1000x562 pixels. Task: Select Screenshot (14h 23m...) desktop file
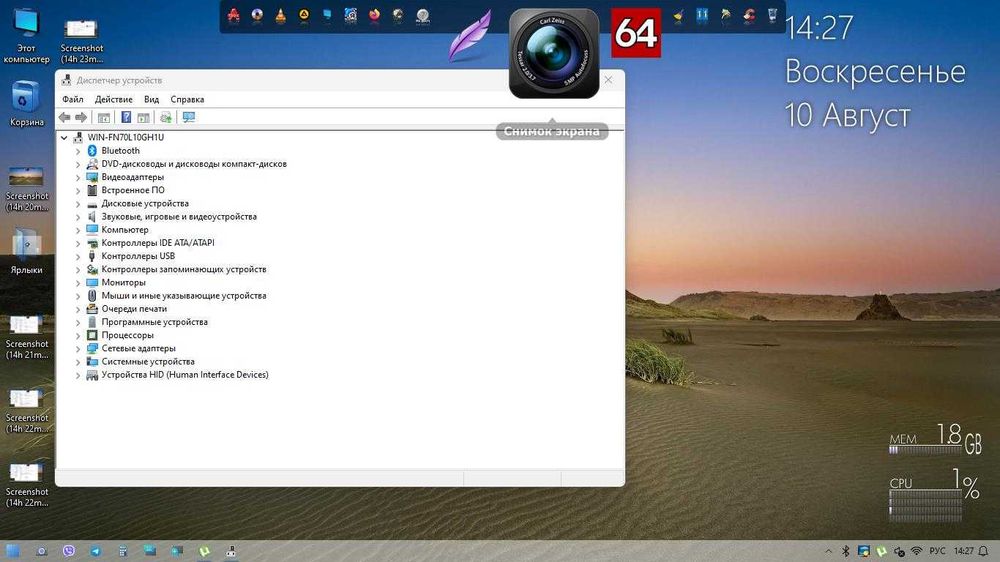click(82, 41)
